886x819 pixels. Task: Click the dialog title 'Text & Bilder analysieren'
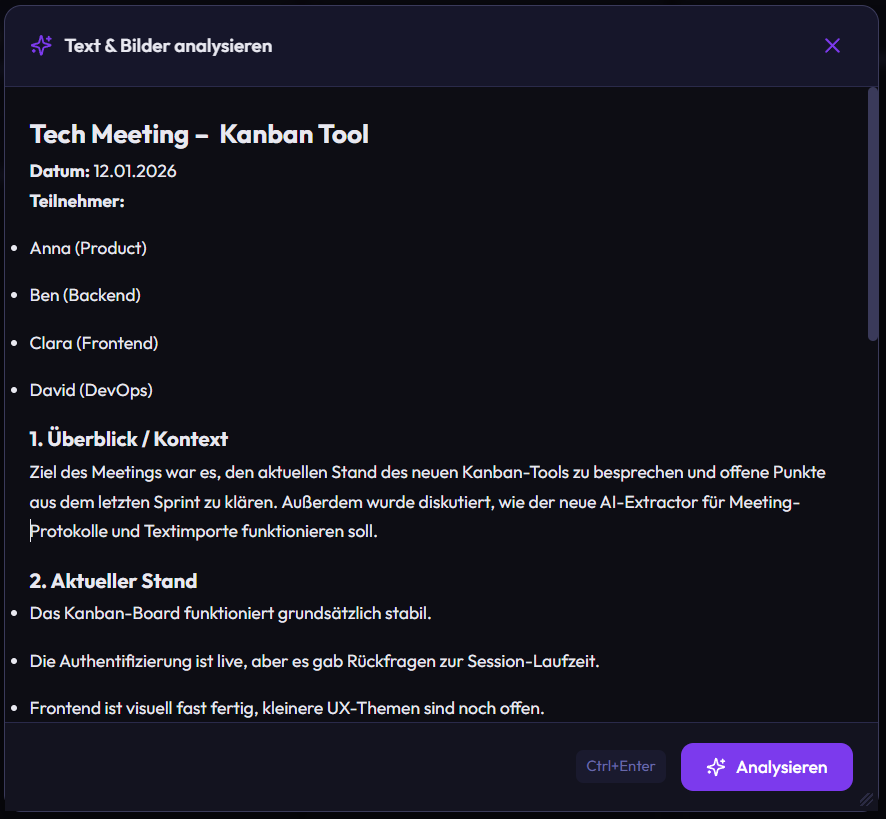(x=168, y=46)
